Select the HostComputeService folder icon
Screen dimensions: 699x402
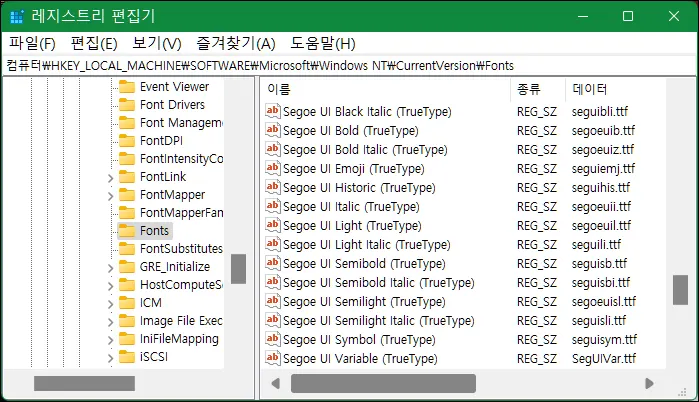point(127,285)
